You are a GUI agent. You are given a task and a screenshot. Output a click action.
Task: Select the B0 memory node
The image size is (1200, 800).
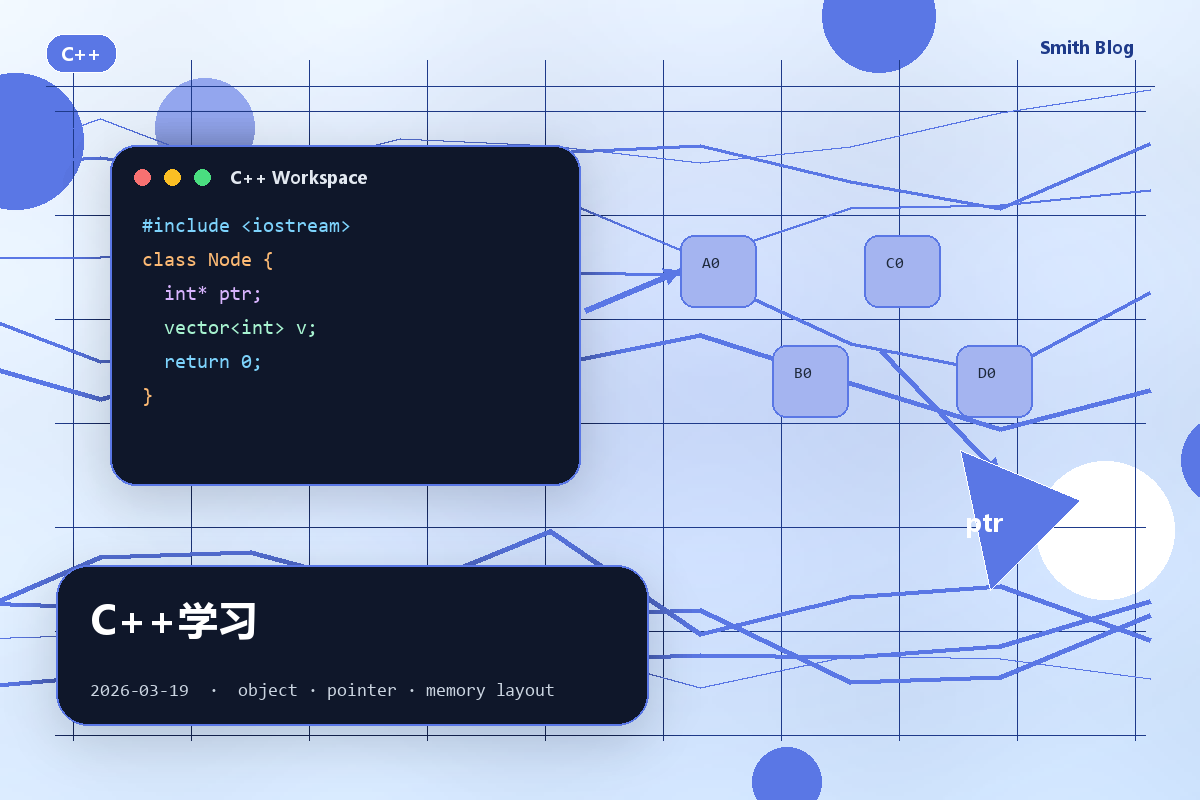click(x=810, y=381)
